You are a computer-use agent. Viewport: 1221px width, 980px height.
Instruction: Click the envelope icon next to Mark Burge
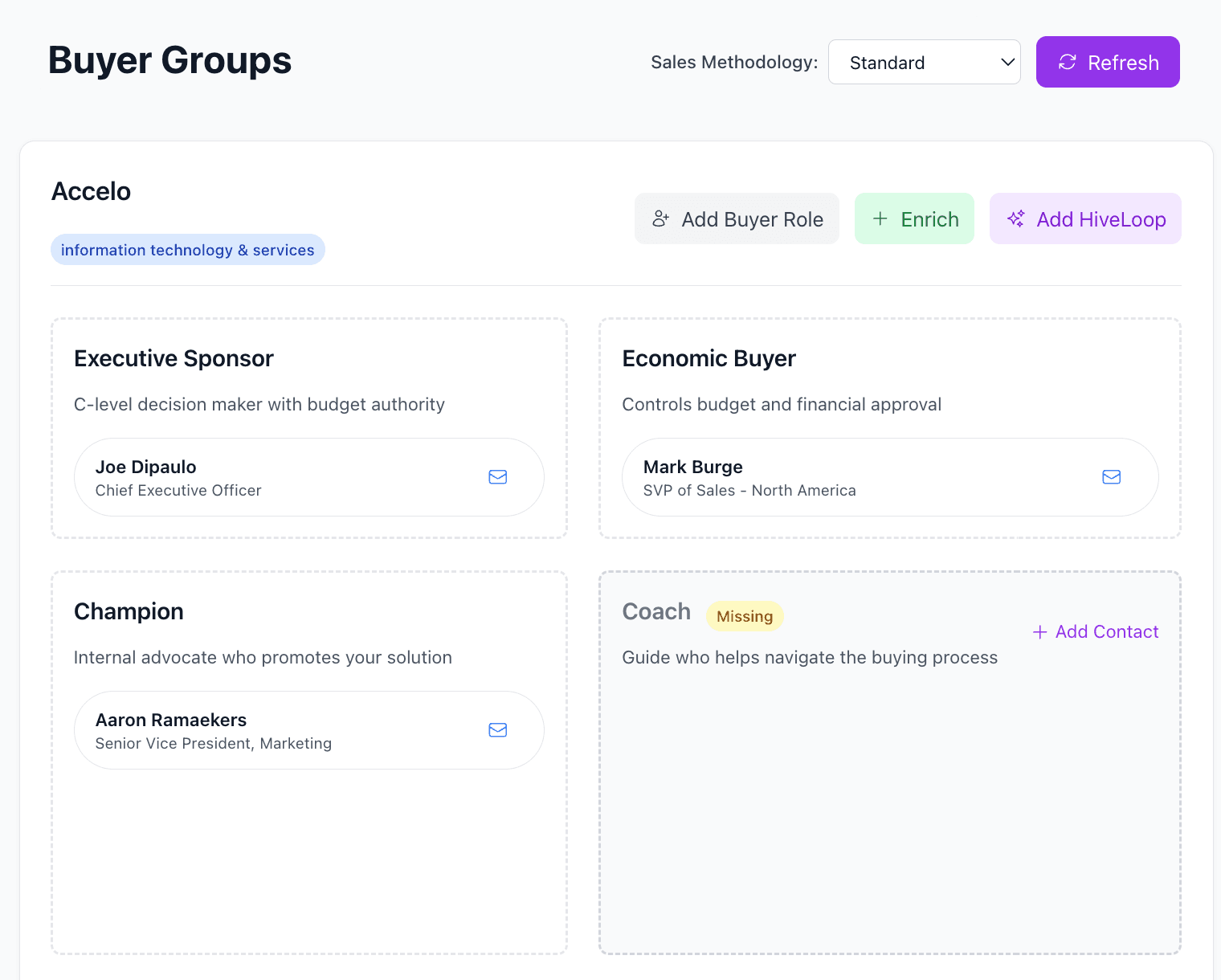tap(1111, 476)
